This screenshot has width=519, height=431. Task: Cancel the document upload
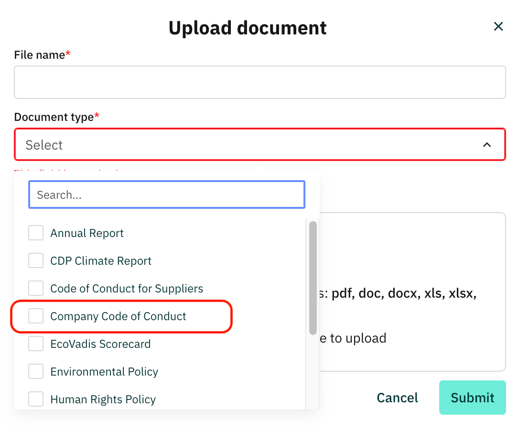(397, 398)
